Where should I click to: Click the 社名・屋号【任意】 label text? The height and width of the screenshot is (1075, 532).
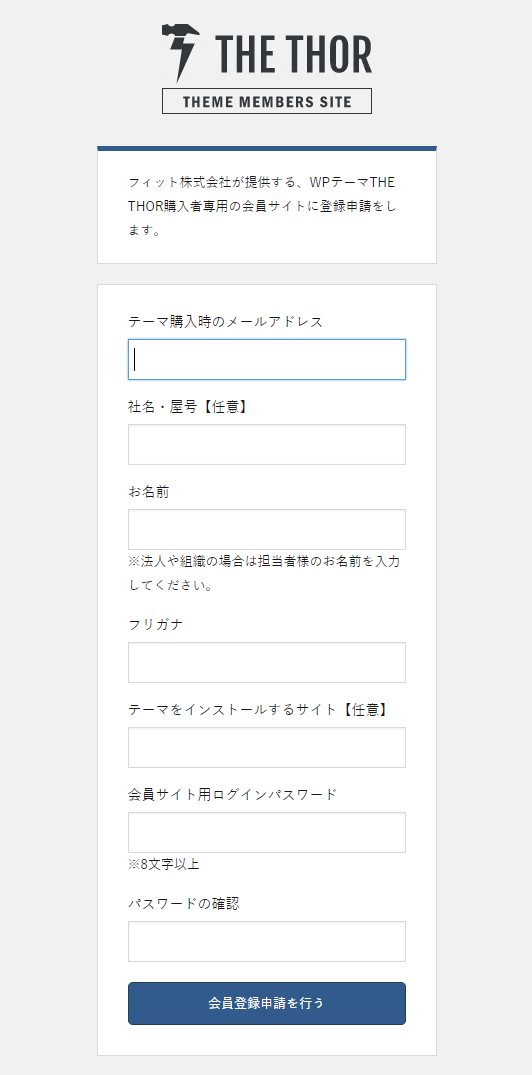(188, 407)
